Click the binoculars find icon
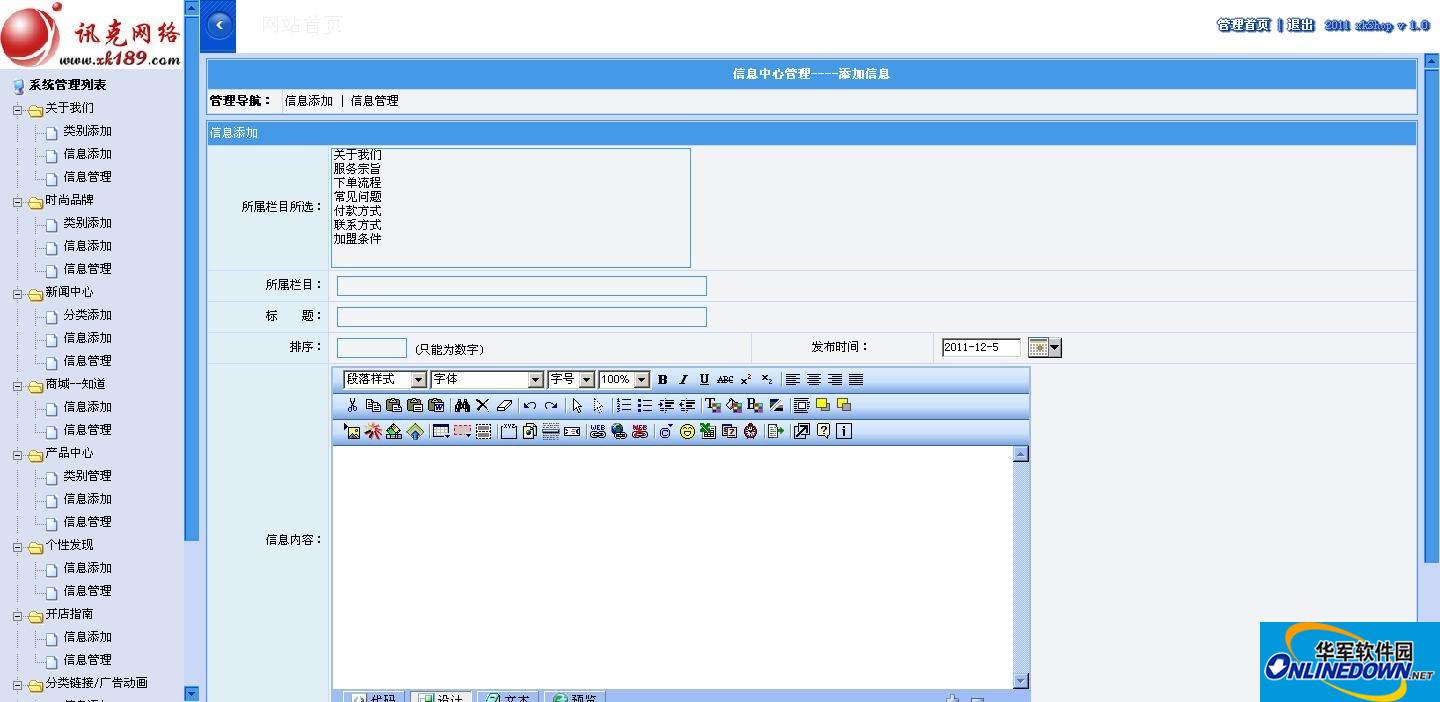The width and height of the screenshot is (1440, 702). pyautogui.click(x=461, y=406)
